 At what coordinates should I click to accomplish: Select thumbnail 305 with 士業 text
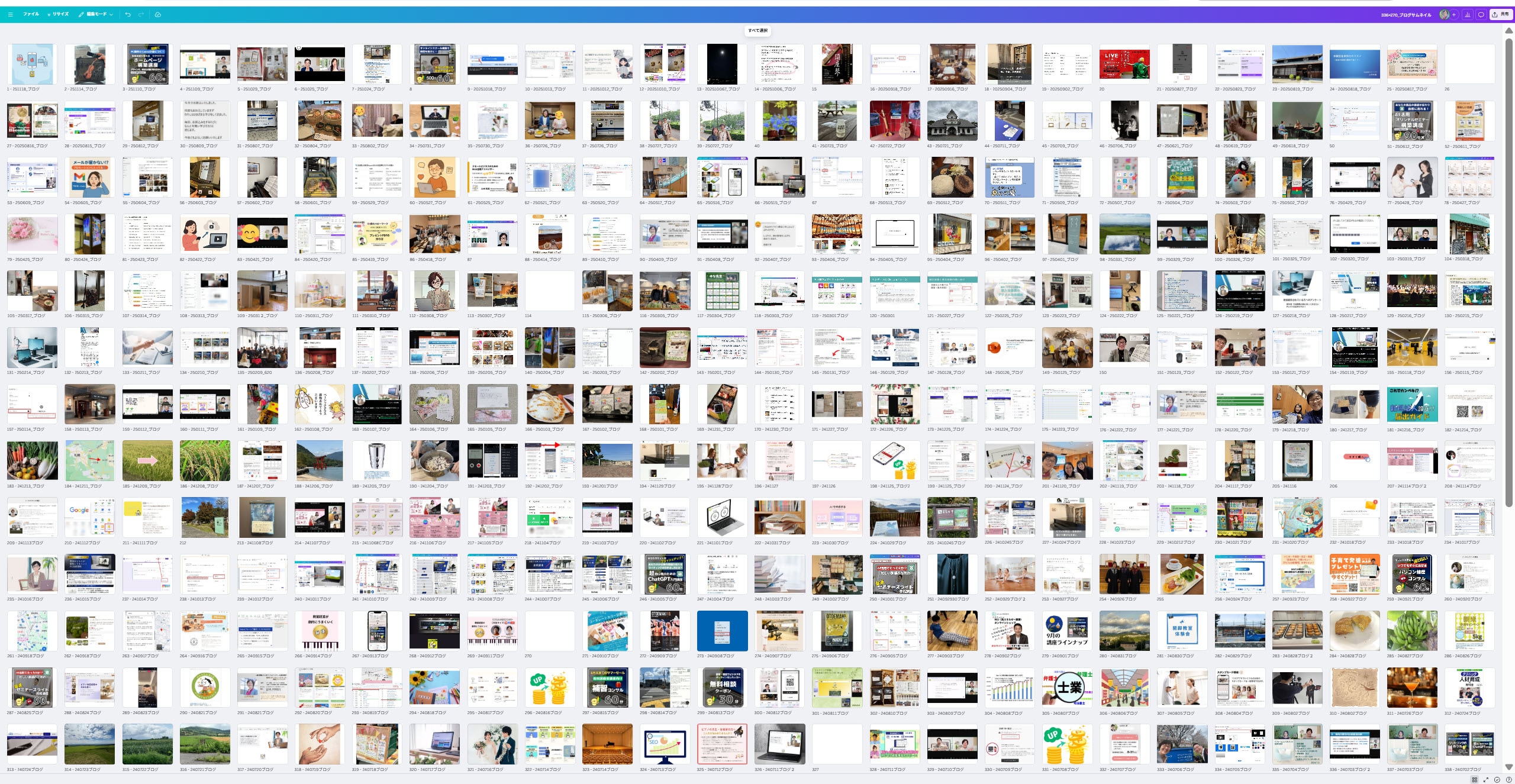pyautogui.click(x=1067, y=688)
